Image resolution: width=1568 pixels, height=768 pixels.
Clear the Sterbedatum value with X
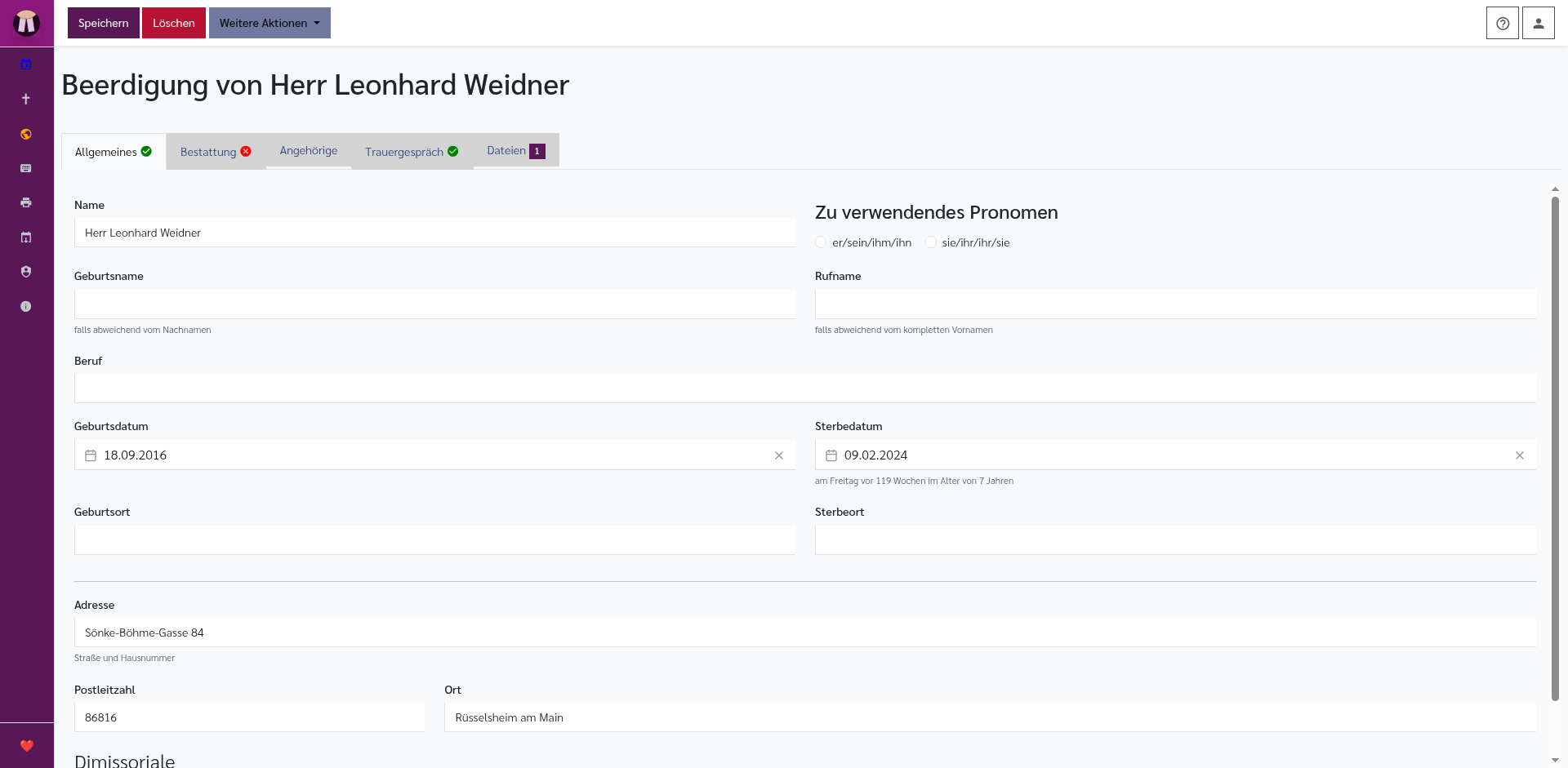1520,455
